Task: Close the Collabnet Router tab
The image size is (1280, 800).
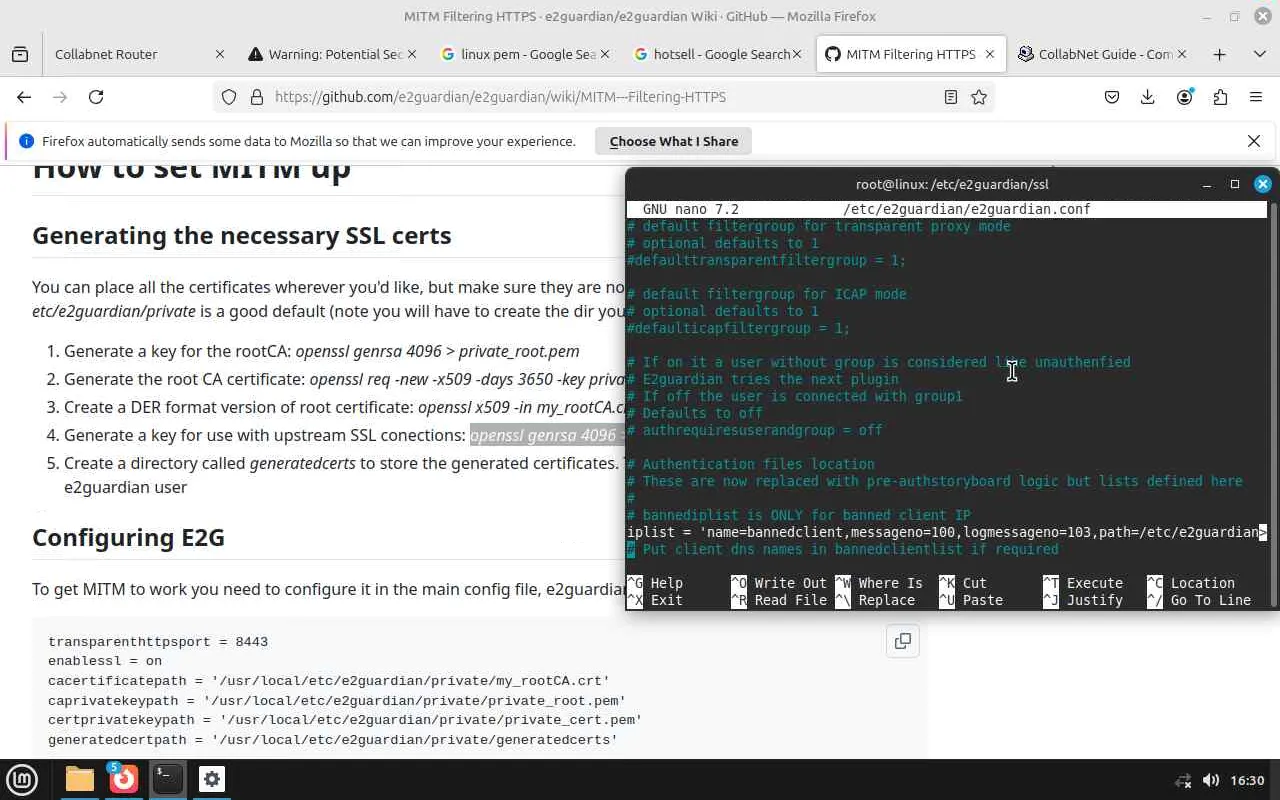Action: tap(220, 54)
